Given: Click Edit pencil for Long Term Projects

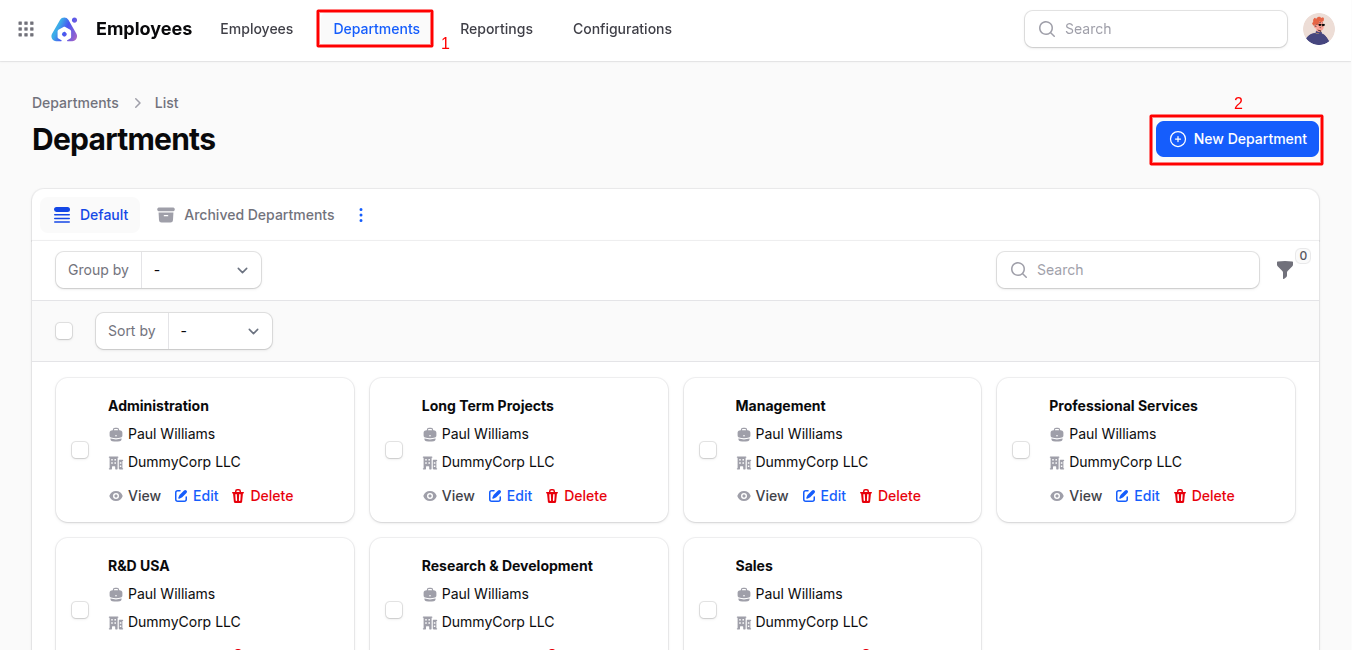Looking at the screenshot, I should [495, 496].
